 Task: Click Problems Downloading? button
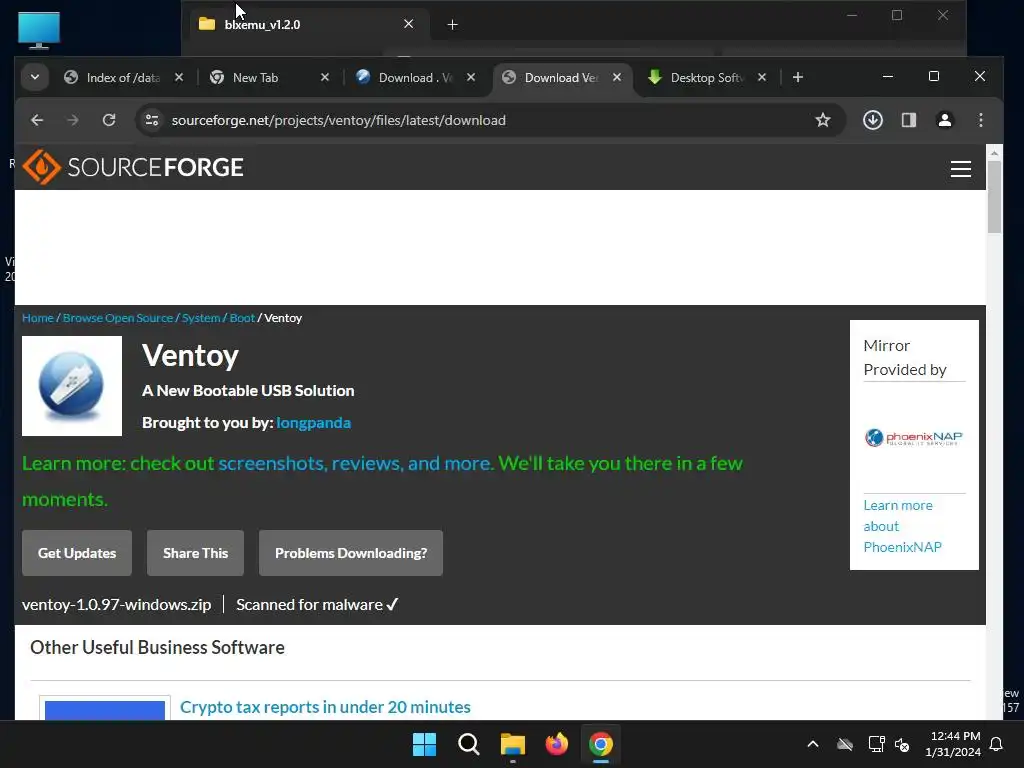(x=351, y=553)
